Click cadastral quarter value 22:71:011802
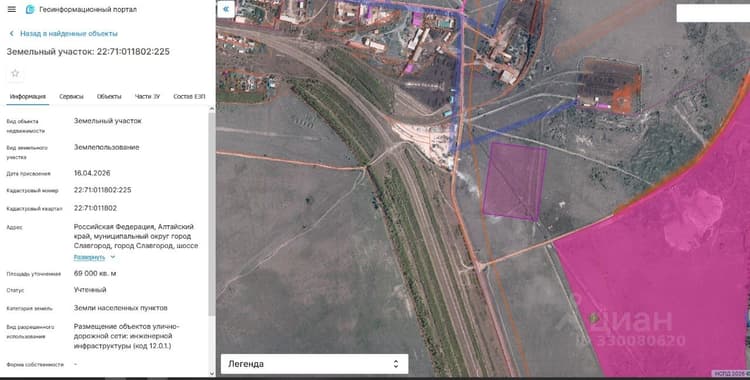This screenshot has width=750, height=380. tap(95, 208)
